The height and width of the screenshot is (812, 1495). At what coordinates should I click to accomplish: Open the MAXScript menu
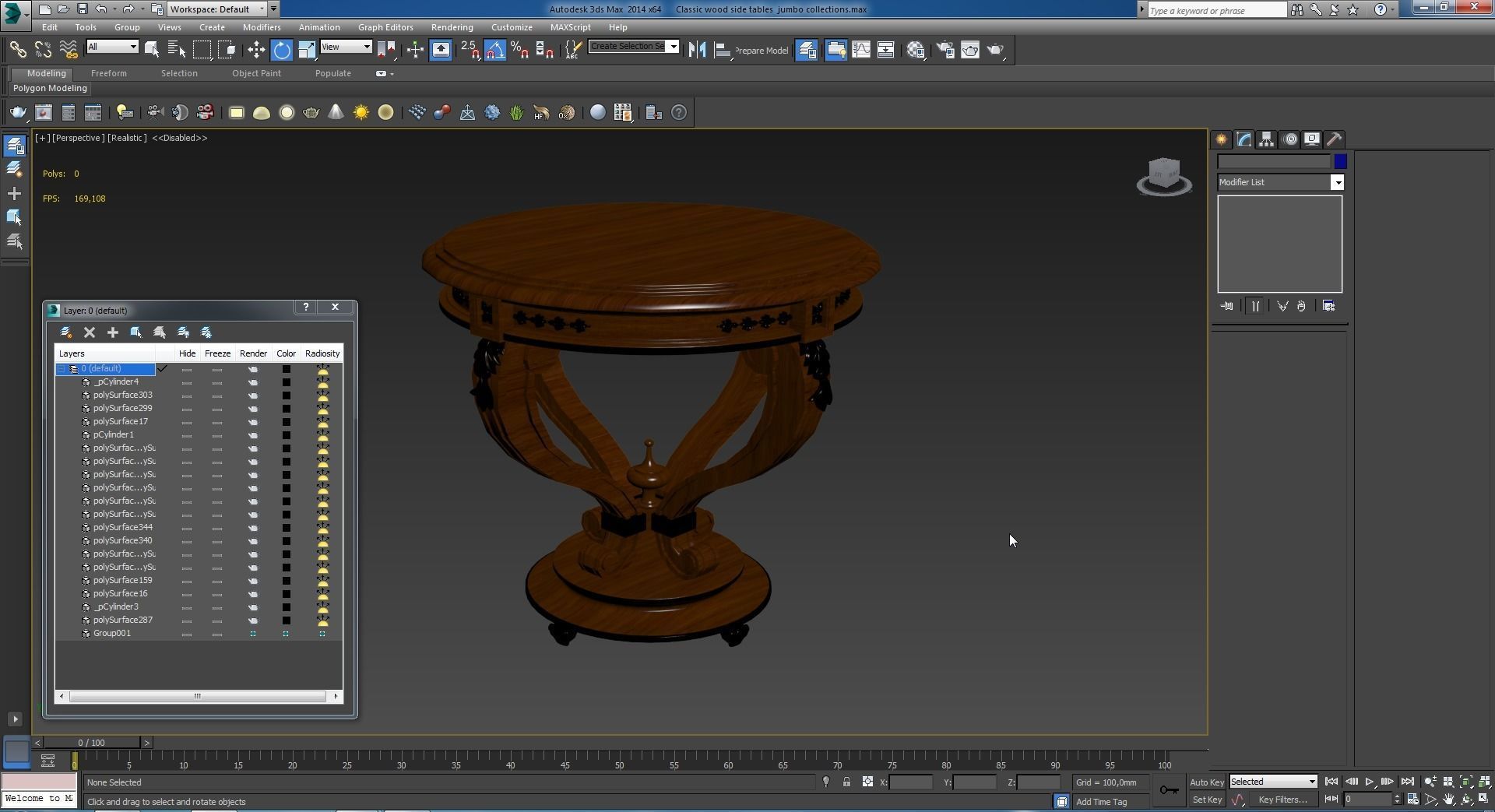pyautogui.click(x=570, y=27)
